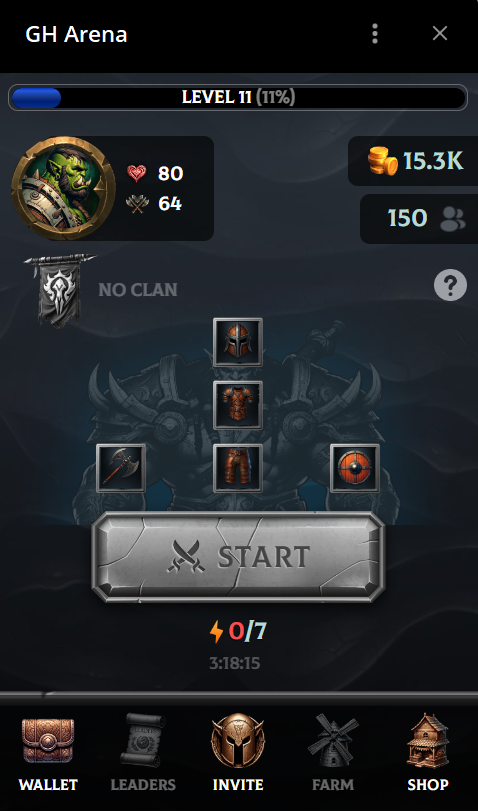Select the leather pants equipment slot
The height and width of the screenshot is (812, 478).
238,468
